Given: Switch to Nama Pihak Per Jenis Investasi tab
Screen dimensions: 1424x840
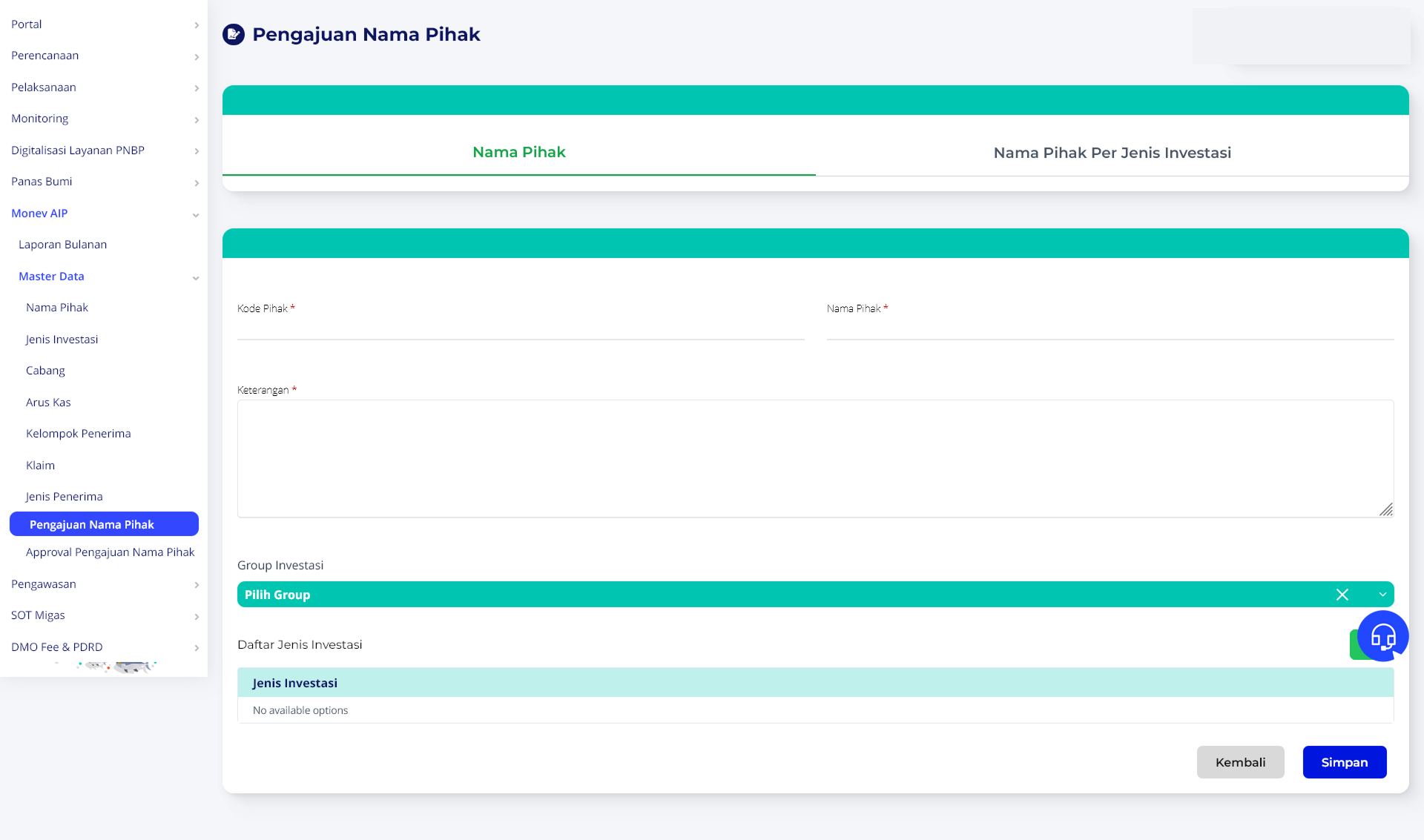Looking at the screenshot, I should [1112, 153].
